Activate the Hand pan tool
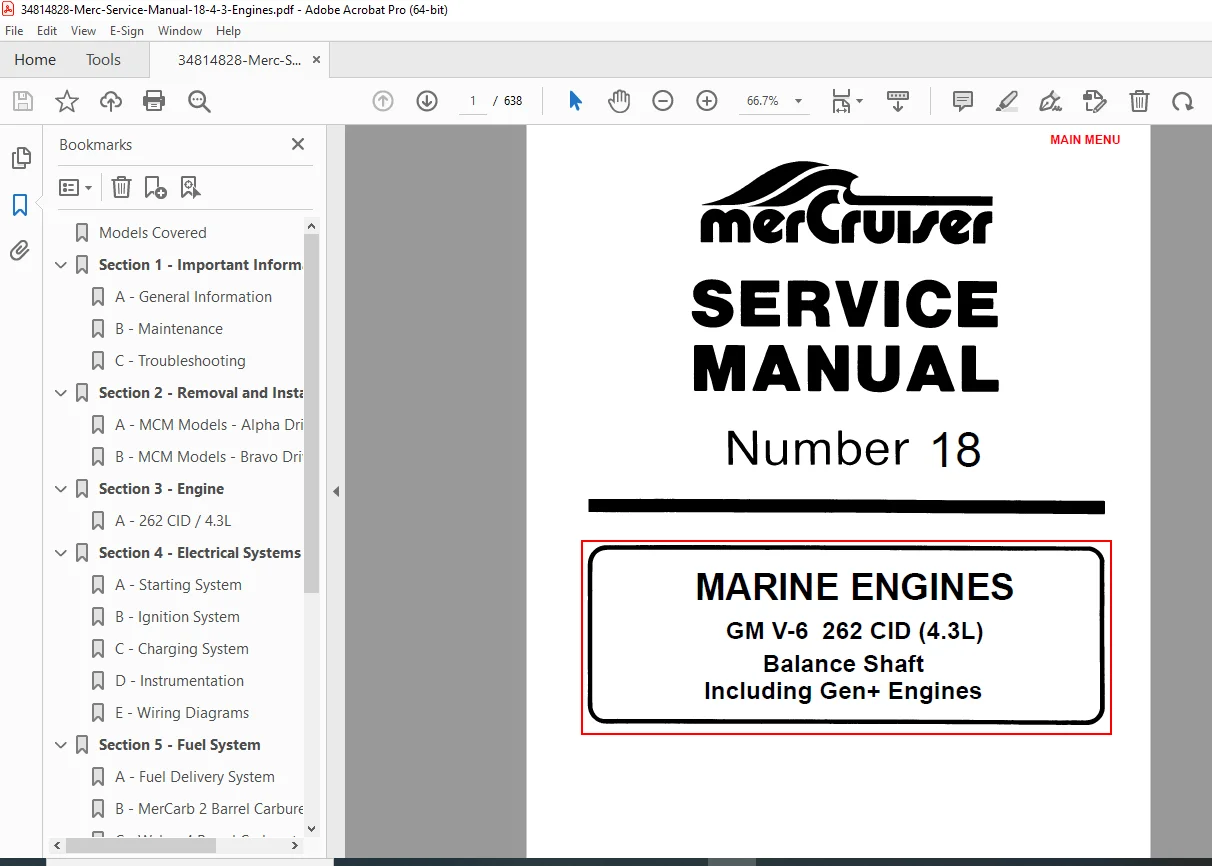Image resolution: width=1212 pixels, height=866 pixels. click(619, 101)
